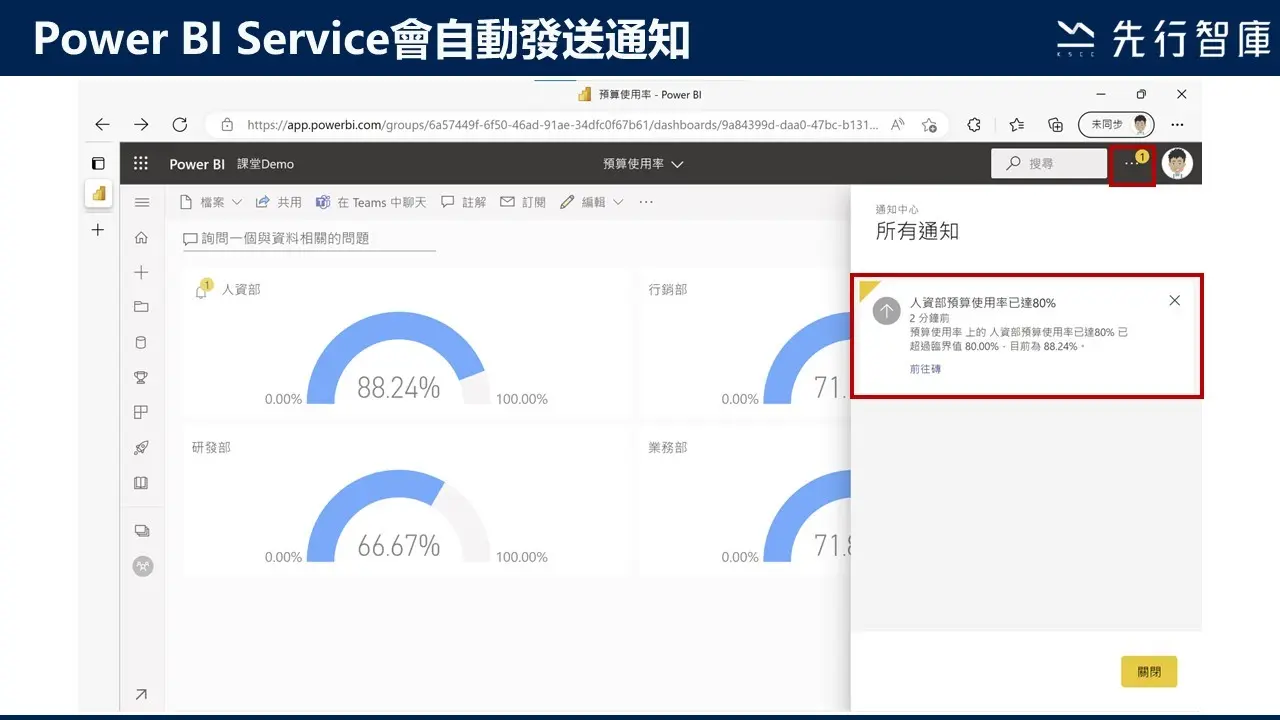1280x720 pixels.
Task: Open Metrics trophy icon in navigation pane
Action: pyautogui.click(x=141, y=377)
